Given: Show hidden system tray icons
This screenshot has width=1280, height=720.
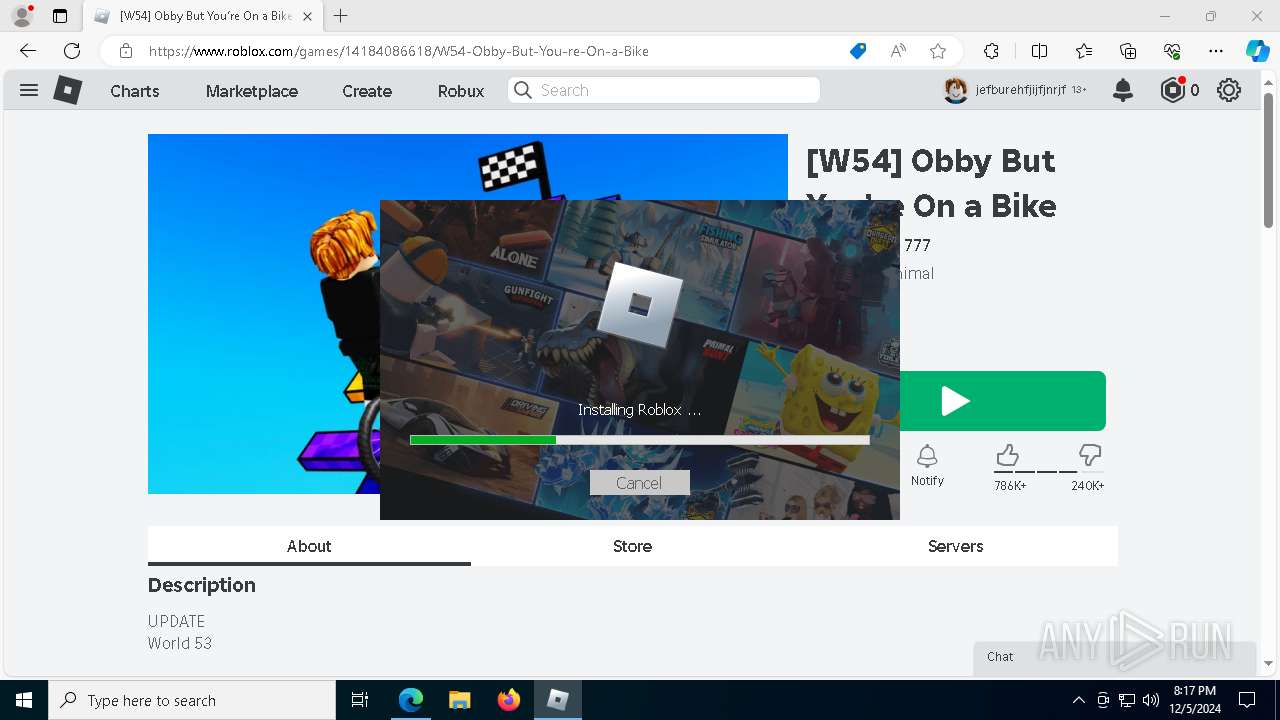Looking at the screenshot, I should [x=1078, y=700].
